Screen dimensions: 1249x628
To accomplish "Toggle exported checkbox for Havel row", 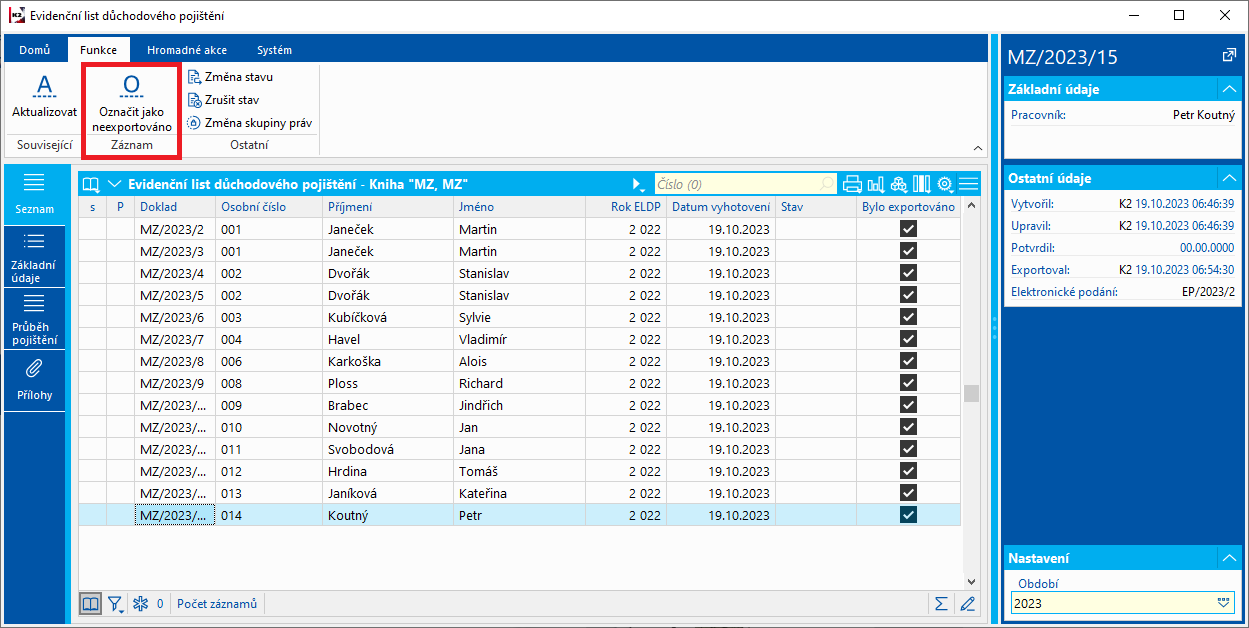I will click(908, 339).
